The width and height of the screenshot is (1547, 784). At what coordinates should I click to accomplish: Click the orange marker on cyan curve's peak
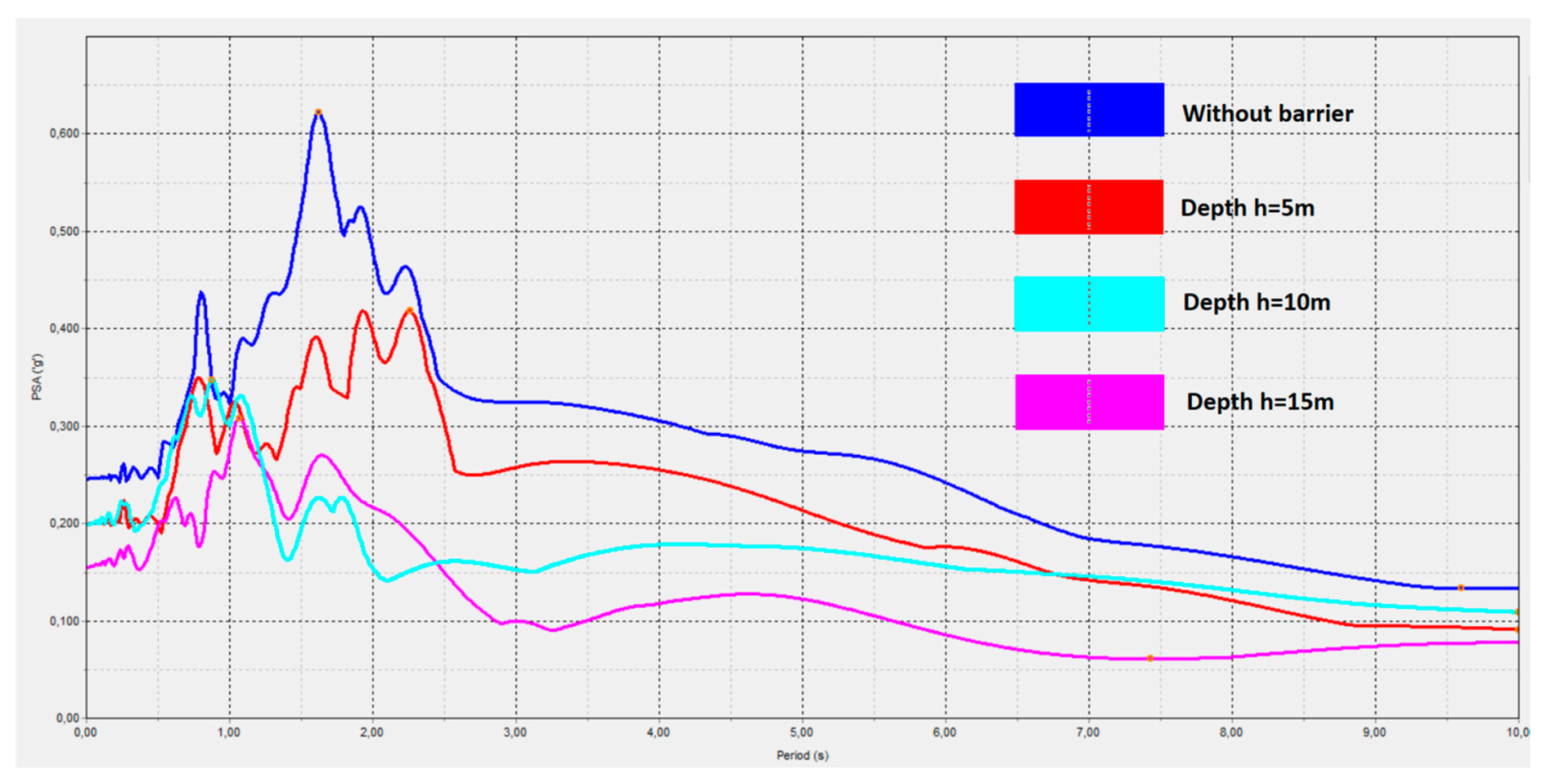pyautogui.click(x=212, y=381)
